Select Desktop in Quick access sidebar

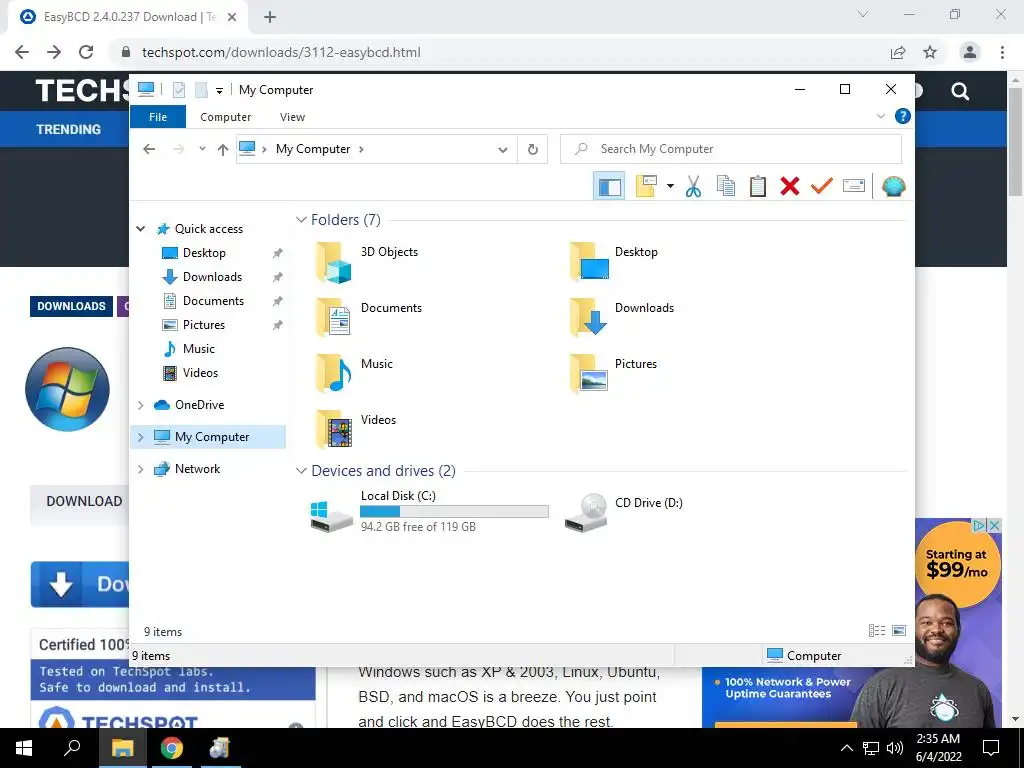[x=204, y=253]
